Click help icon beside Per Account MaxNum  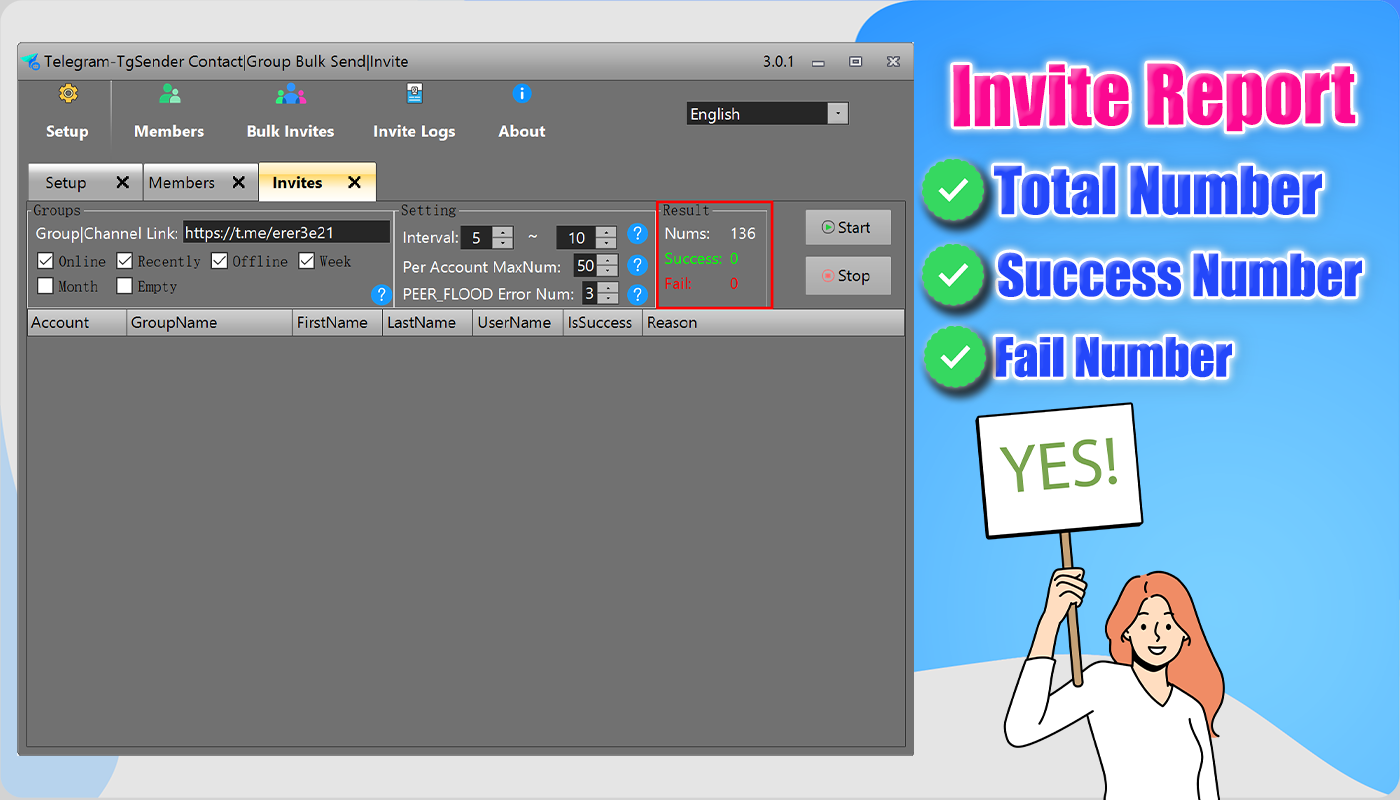(x=637, y=265)
